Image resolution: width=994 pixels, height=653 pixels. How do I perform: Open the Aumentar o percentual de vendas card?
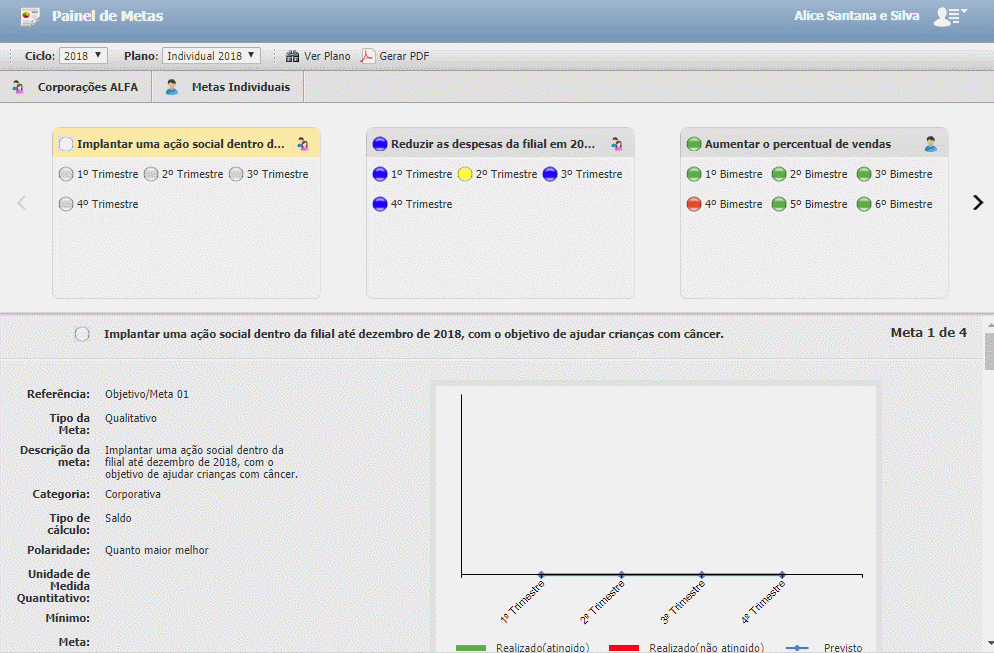797,144
